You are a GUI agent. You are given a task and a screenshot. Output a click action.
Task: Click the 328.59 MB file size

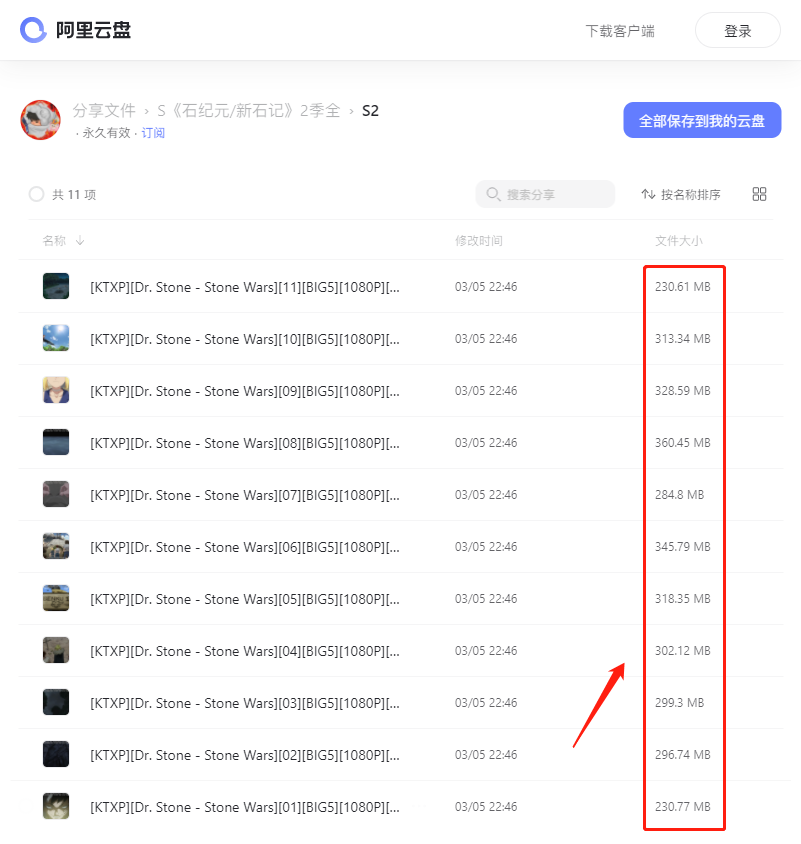pyautogui.click(x=683, y=390)
